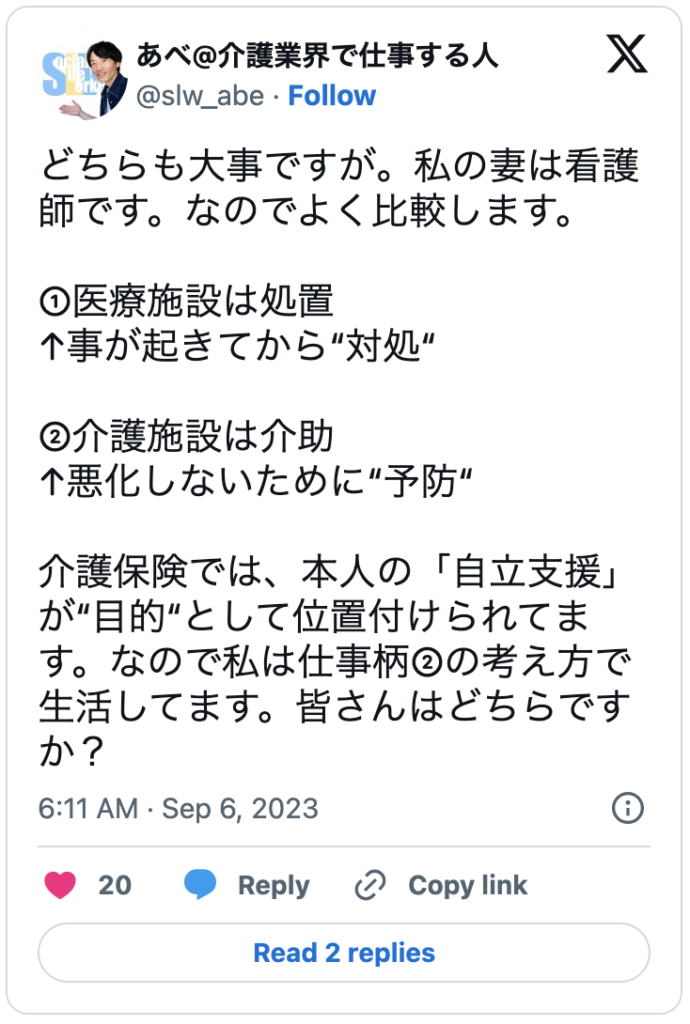Screen dimensions: 690x1024
Task: Click the X logo in the tweet corner
Action: (627, 59)
